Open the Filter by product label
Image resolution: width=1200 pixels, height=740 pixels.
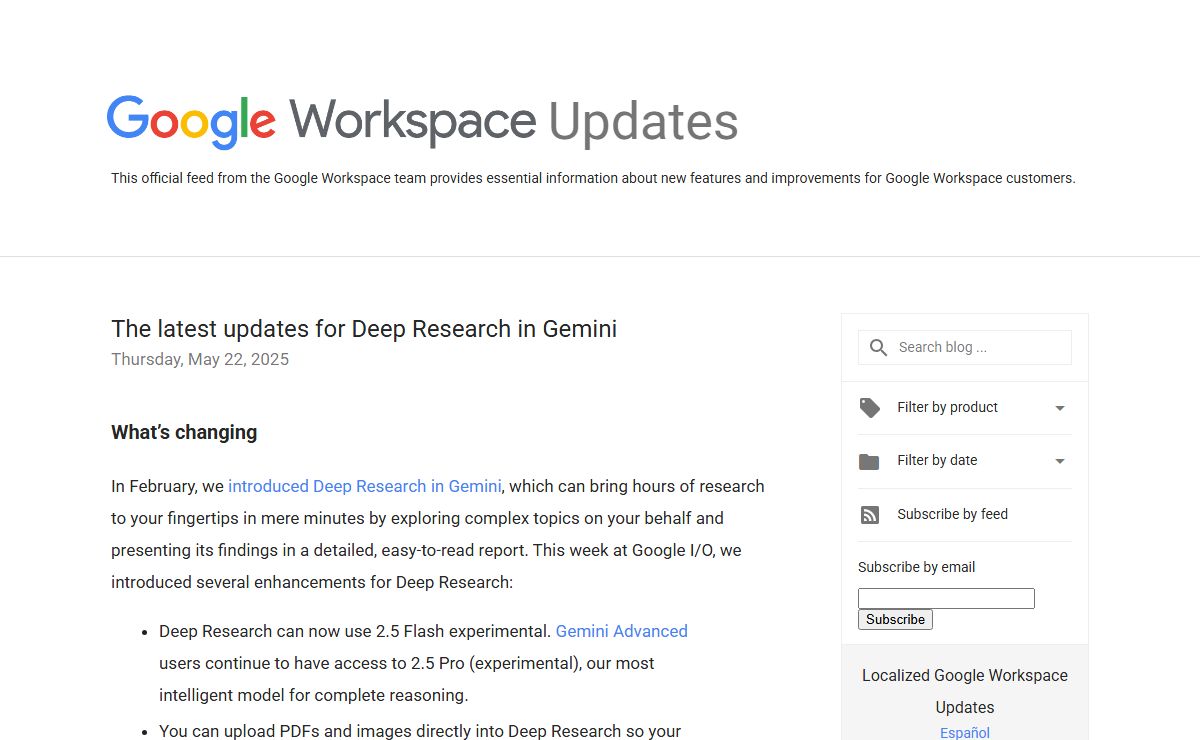(947, 407)
